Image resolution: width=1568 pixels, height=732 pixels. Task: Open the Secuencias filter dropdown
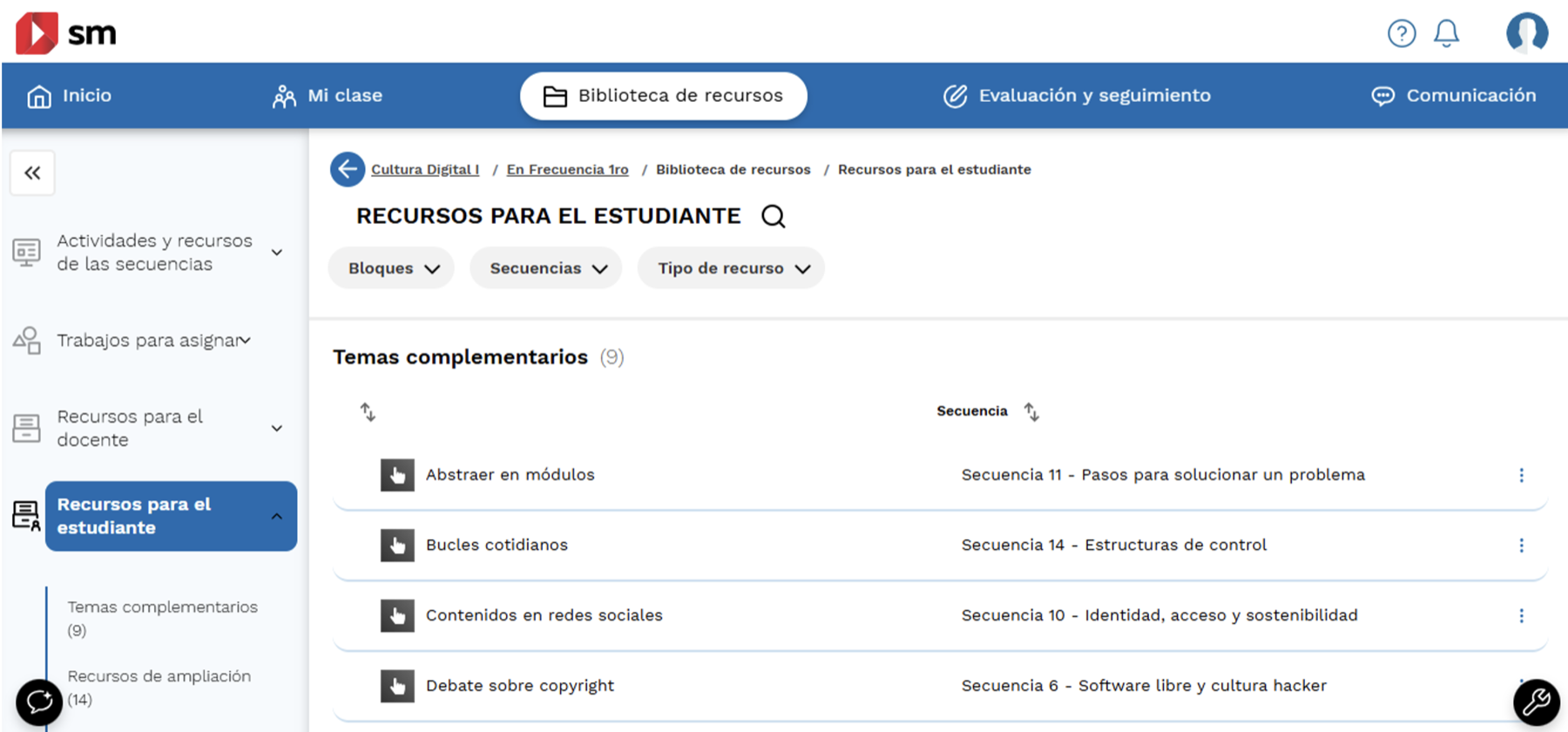click(x=546, y=268)
